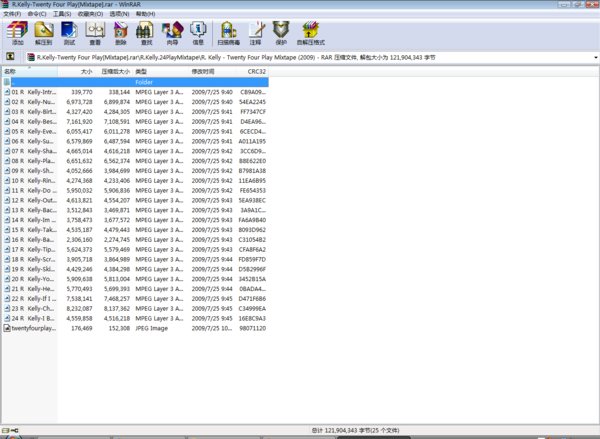The image size is (600, 439).
Task: Open the Commands (命令) menu
Action: 37,14
